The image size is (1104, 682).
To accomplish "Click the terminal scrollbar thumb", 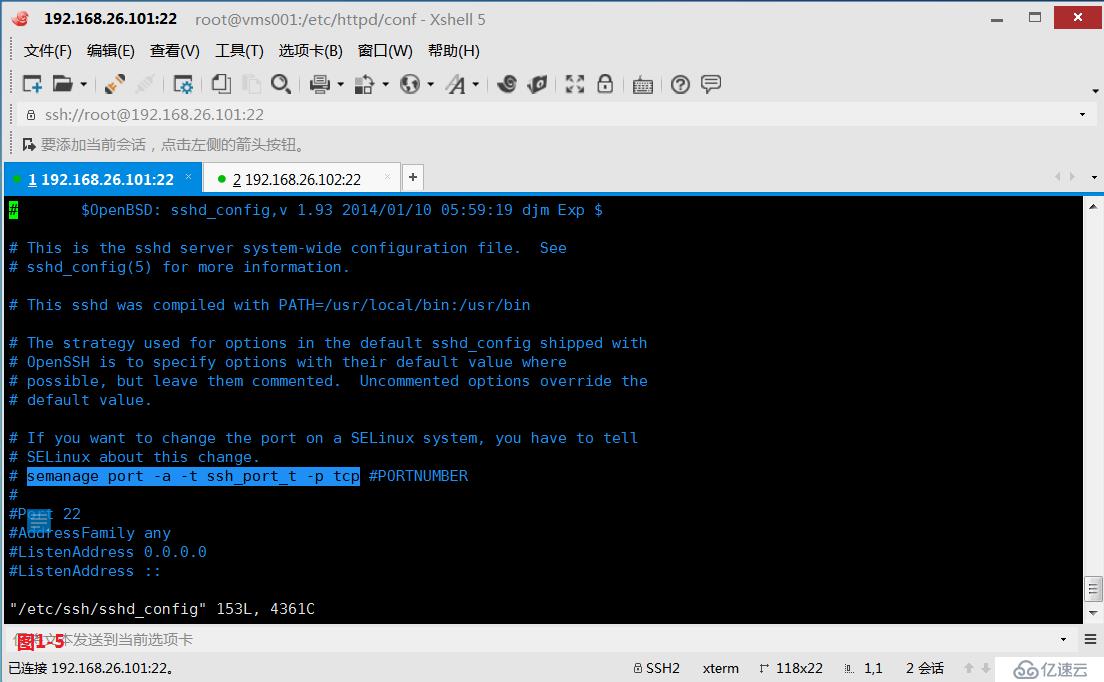I will (1093, 589).
